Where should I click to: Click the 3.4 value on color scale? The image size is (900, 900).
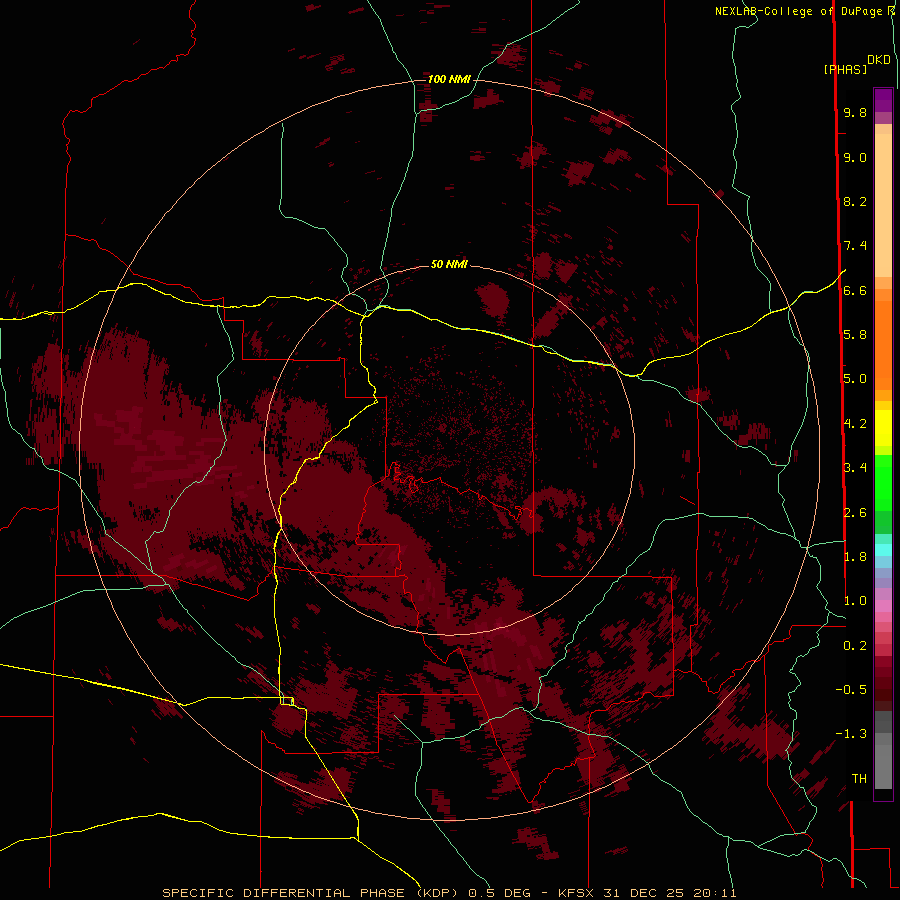pyautogui.click(x=855, y=468)
